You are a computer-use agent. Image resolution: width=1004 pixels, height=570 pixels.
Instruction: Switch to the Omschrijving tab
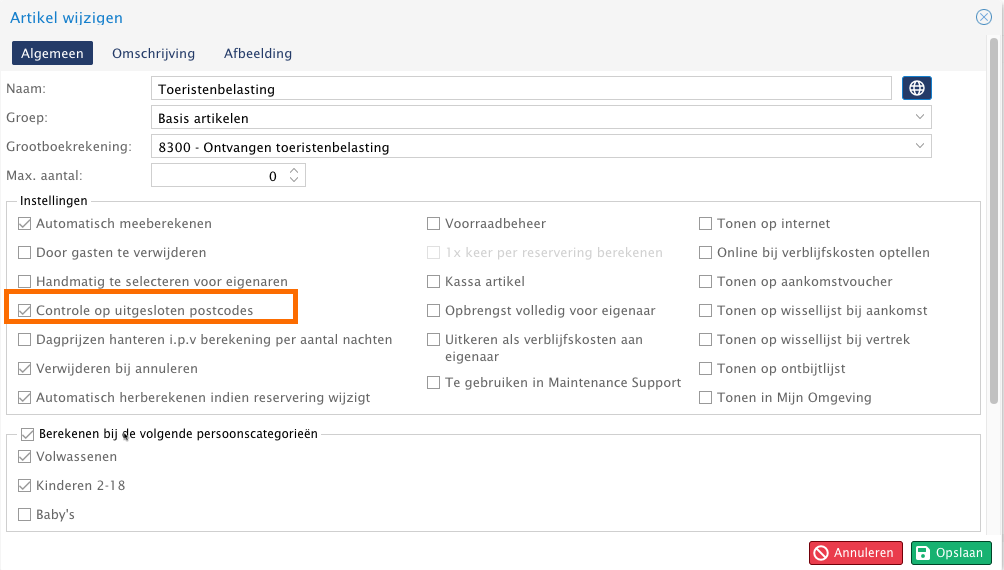pos(153,53)
